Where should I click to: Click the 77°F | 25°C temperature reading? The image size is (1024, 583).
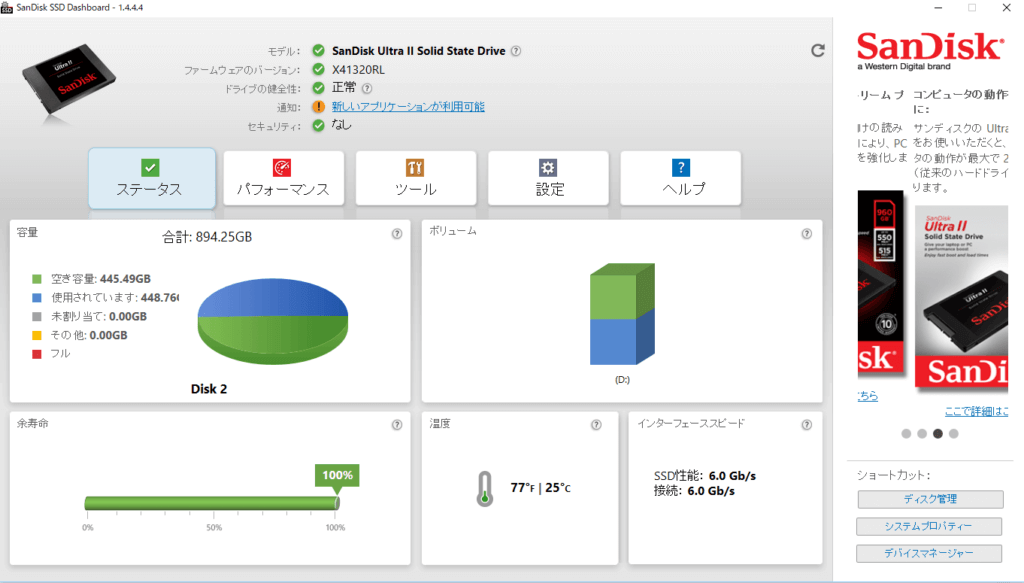click(541, 488)
